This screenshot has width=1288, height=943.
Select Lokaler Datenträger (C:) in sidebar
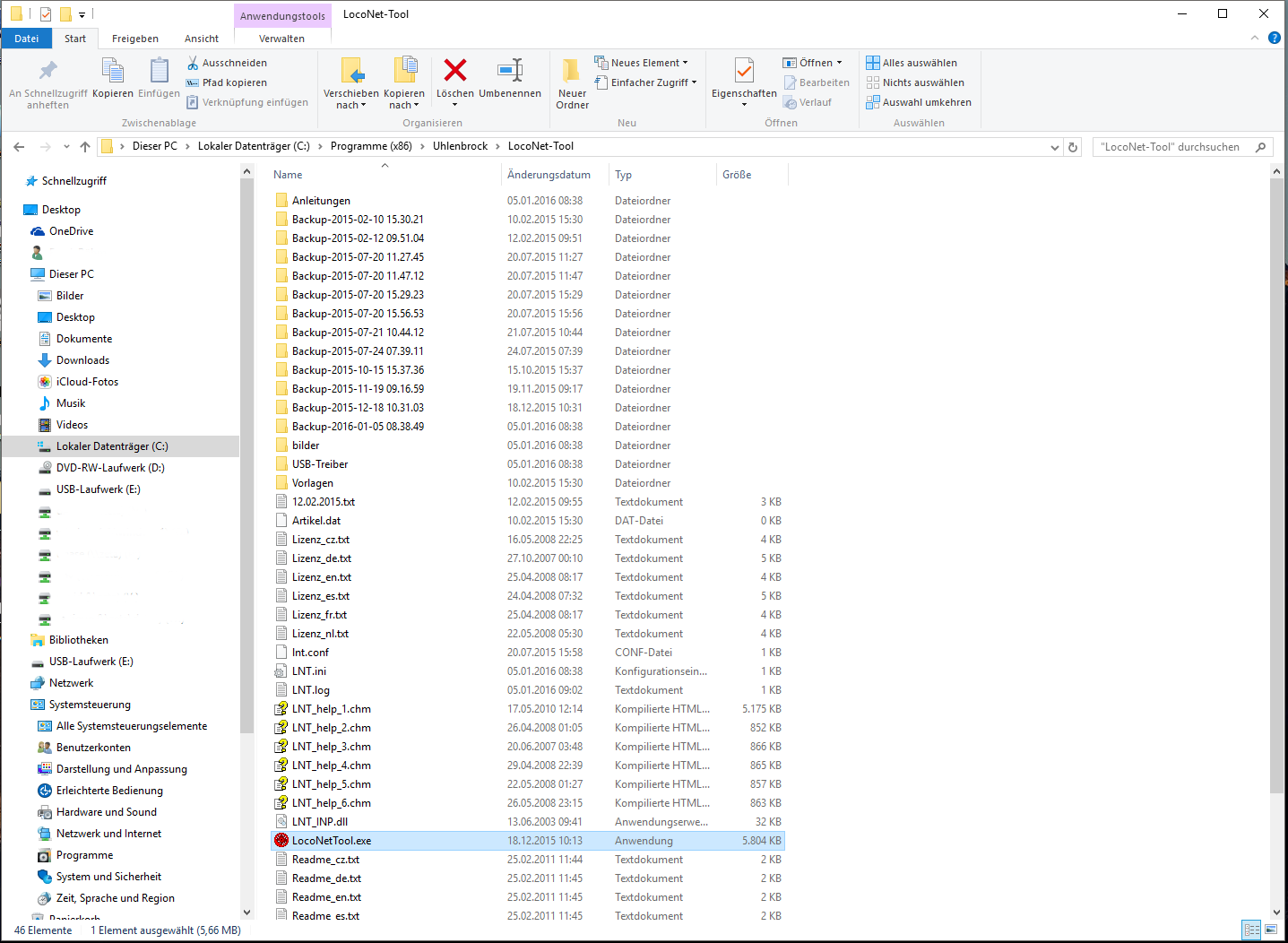click(x=120, y=446)
